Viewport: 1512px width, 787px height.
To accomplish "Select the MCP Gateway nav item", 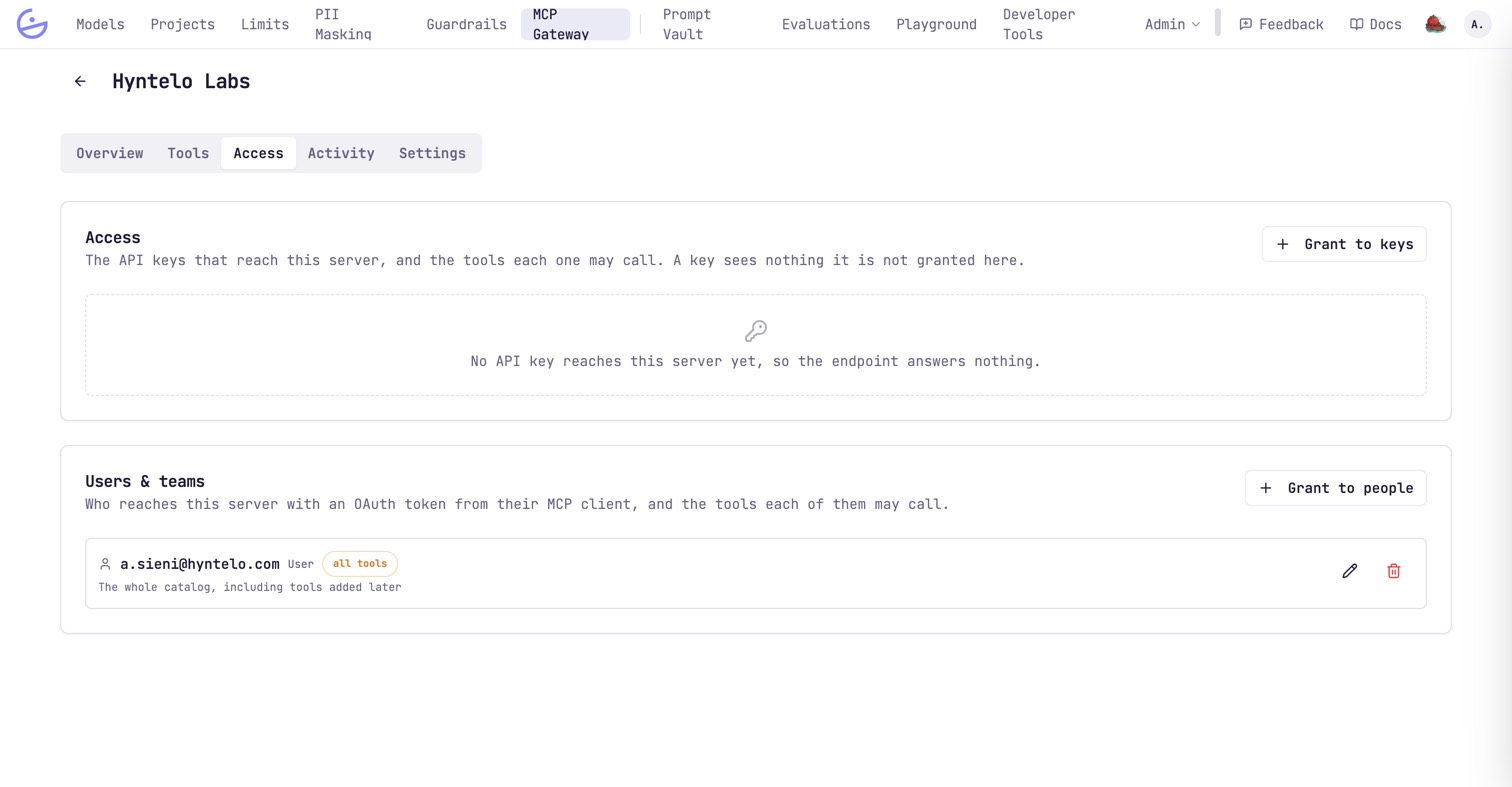I will (x=575, y=24).
